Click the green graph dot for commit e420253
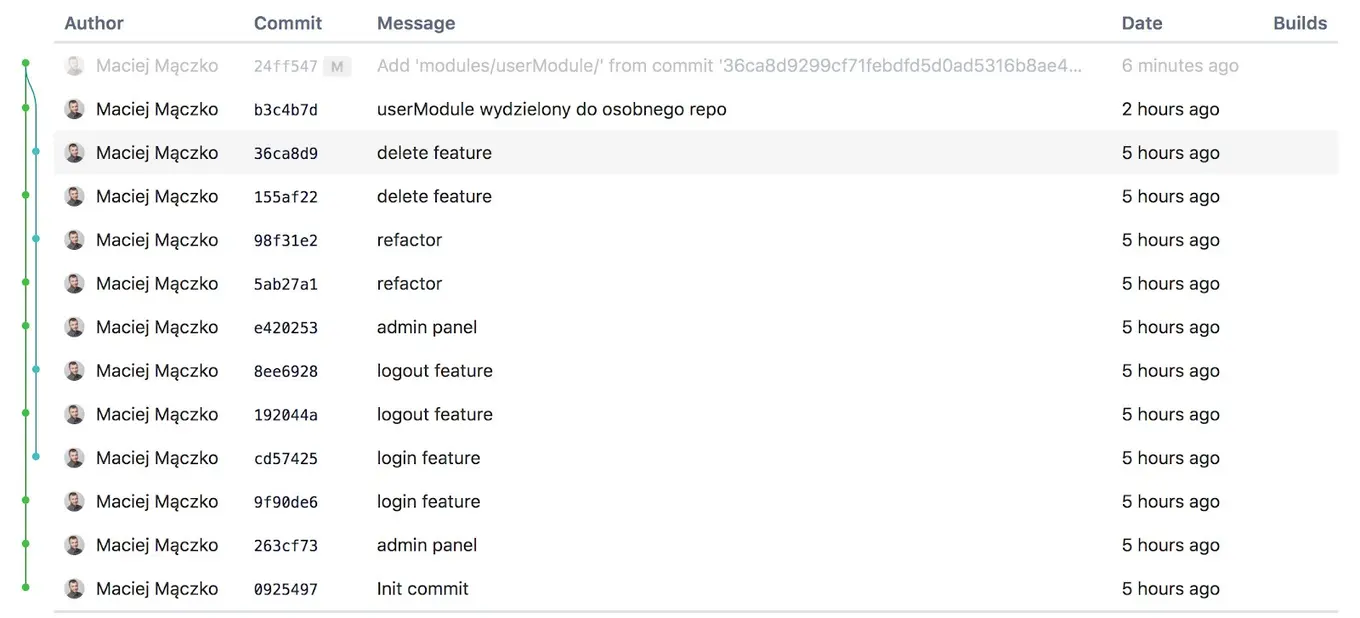Viewport: 1360px width, 618px height. [x=24, y=326]
